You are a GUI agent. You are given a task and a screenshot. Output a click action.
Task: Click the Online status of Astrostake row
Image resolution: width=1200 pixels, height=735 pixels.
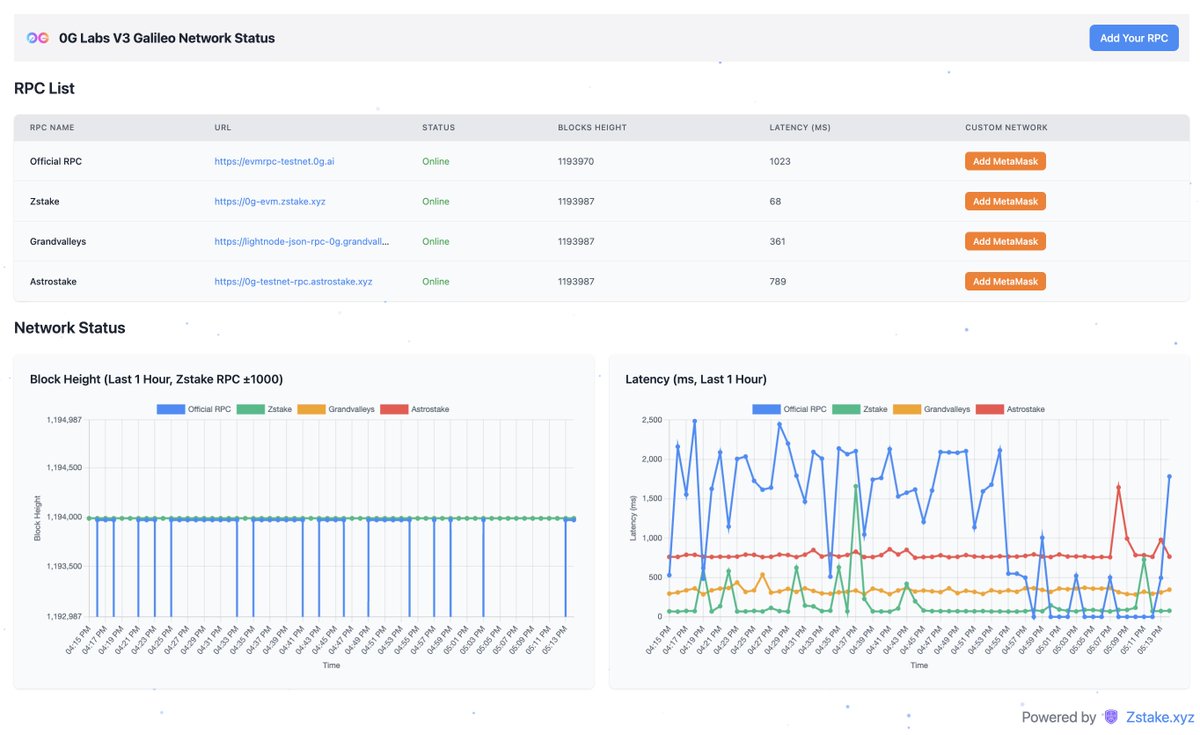435,281
